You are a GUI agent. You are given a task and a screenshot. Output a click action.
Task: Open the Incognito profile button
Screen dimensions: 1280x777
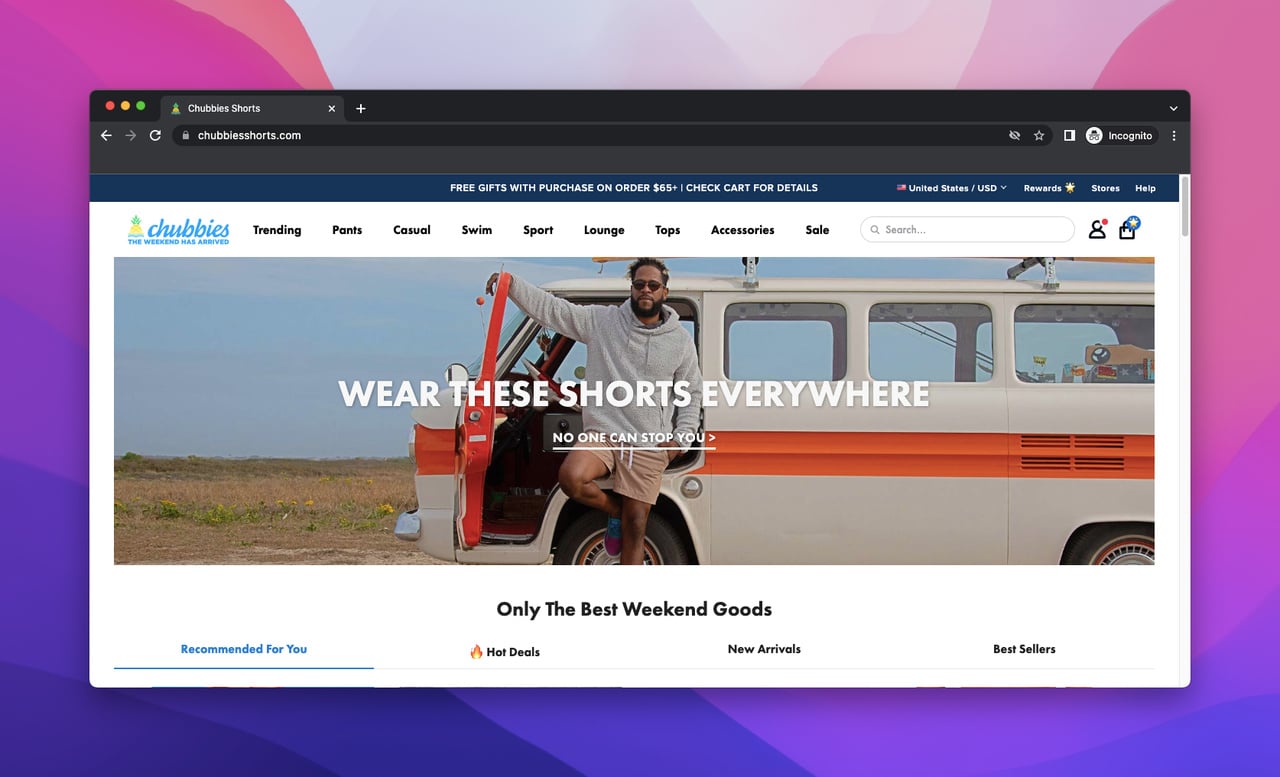tap(1120, 136)
